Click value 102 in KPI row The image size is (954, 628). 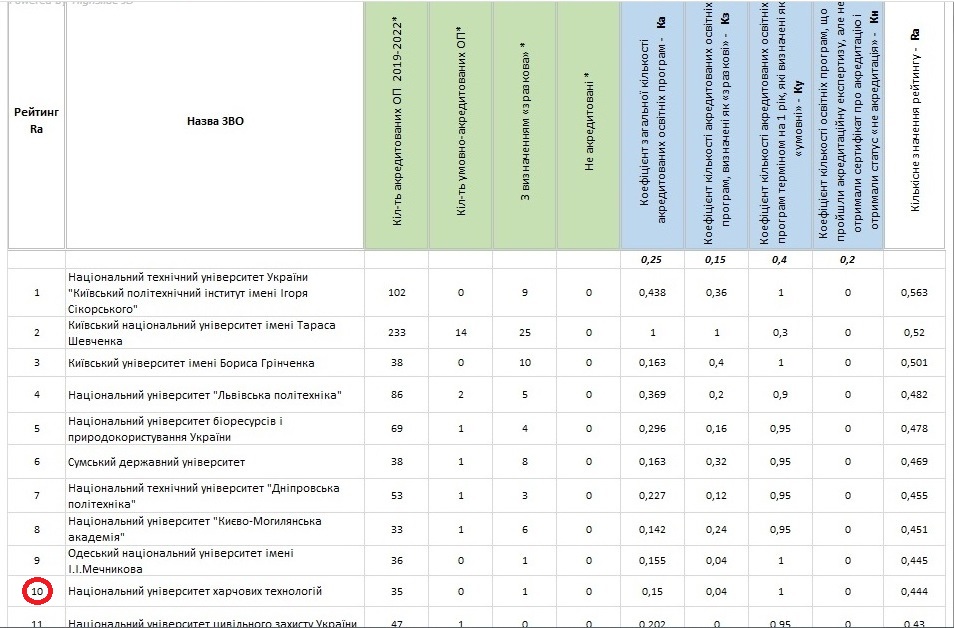pos(397,292)
